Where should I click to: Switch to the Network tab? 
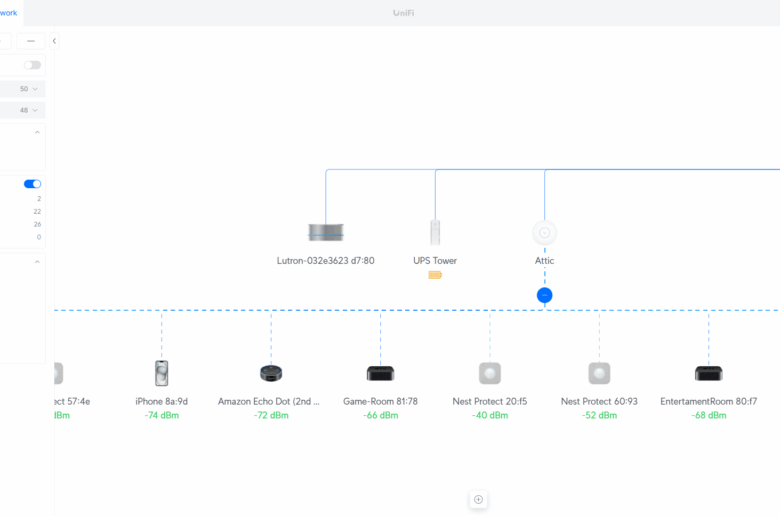point(8,13)
